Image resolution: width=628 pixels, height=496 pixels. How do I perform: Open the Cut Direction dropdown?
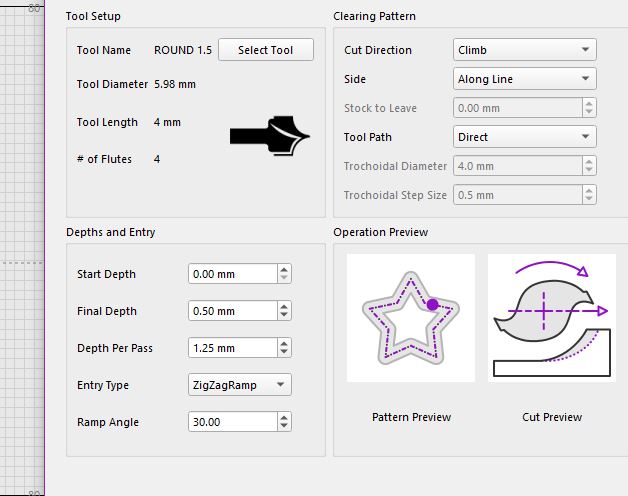(x=524, y=50)
